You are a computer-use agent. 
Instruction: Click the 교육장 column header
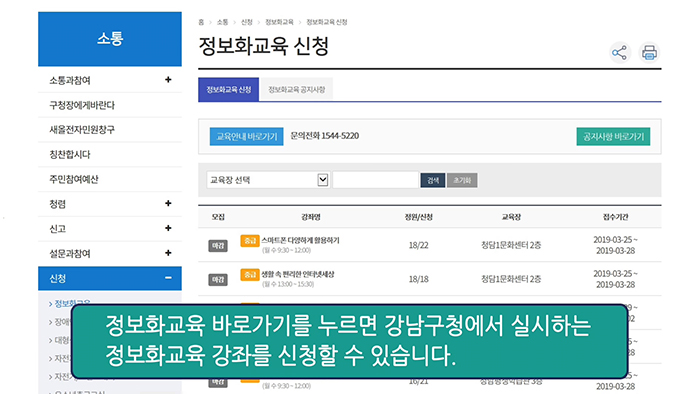511,217
